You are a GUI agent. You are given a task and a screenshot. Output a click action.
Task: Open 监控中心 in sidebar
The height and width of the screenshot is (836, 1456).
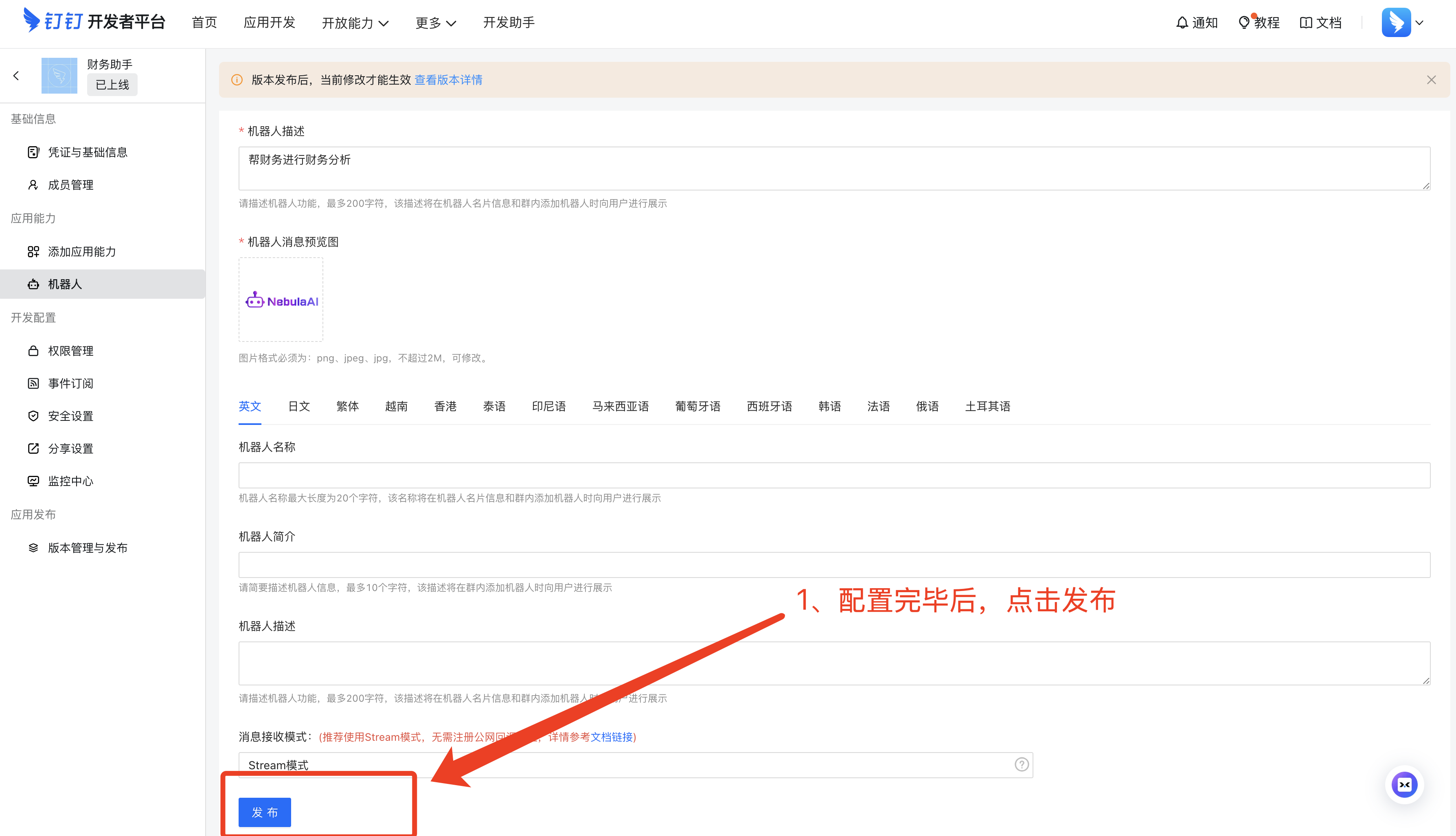(x=70, y=481)
